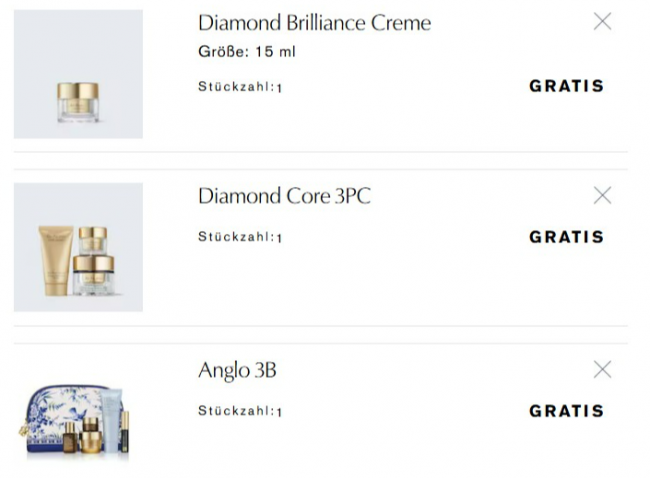The image size is (650, 478).
Task: Click the Anglo 3B product title
Action: click(237, 371)
